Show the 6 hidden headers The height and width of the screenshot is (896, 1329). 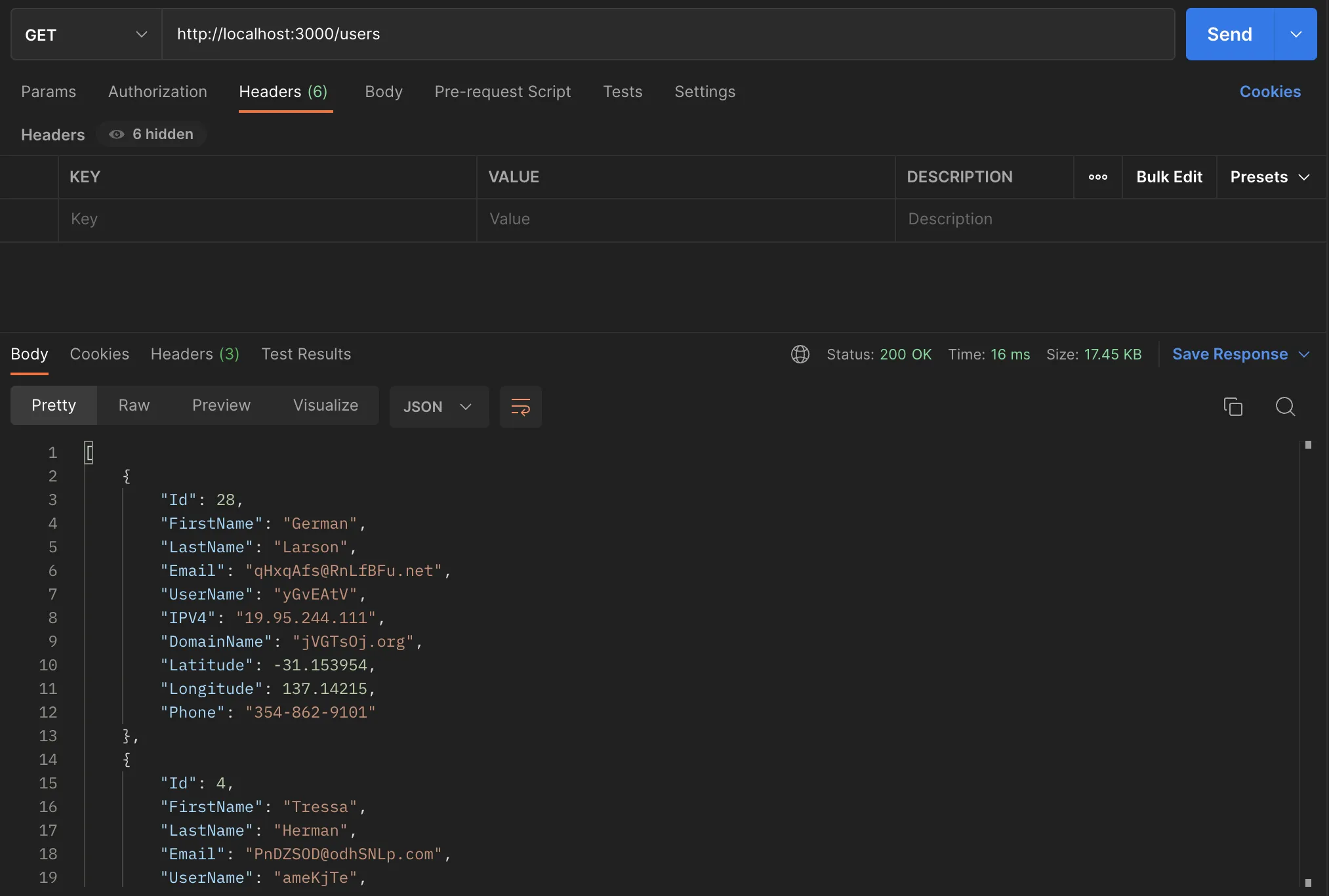coord(152,134)
